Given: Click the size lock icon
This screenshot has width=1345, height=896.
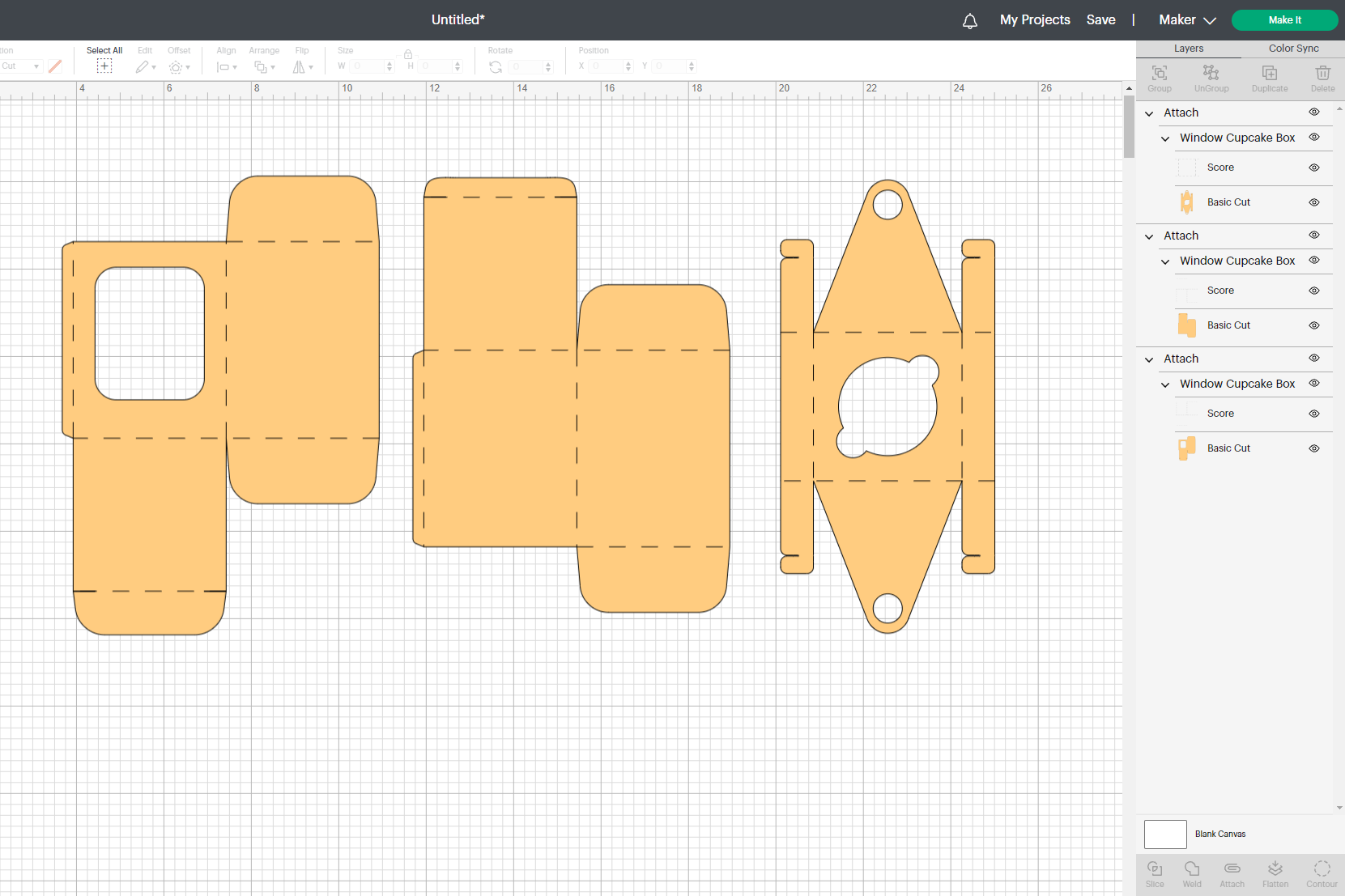Looking at the screenshot, I should pyautogui.click(x=408, y=54).
